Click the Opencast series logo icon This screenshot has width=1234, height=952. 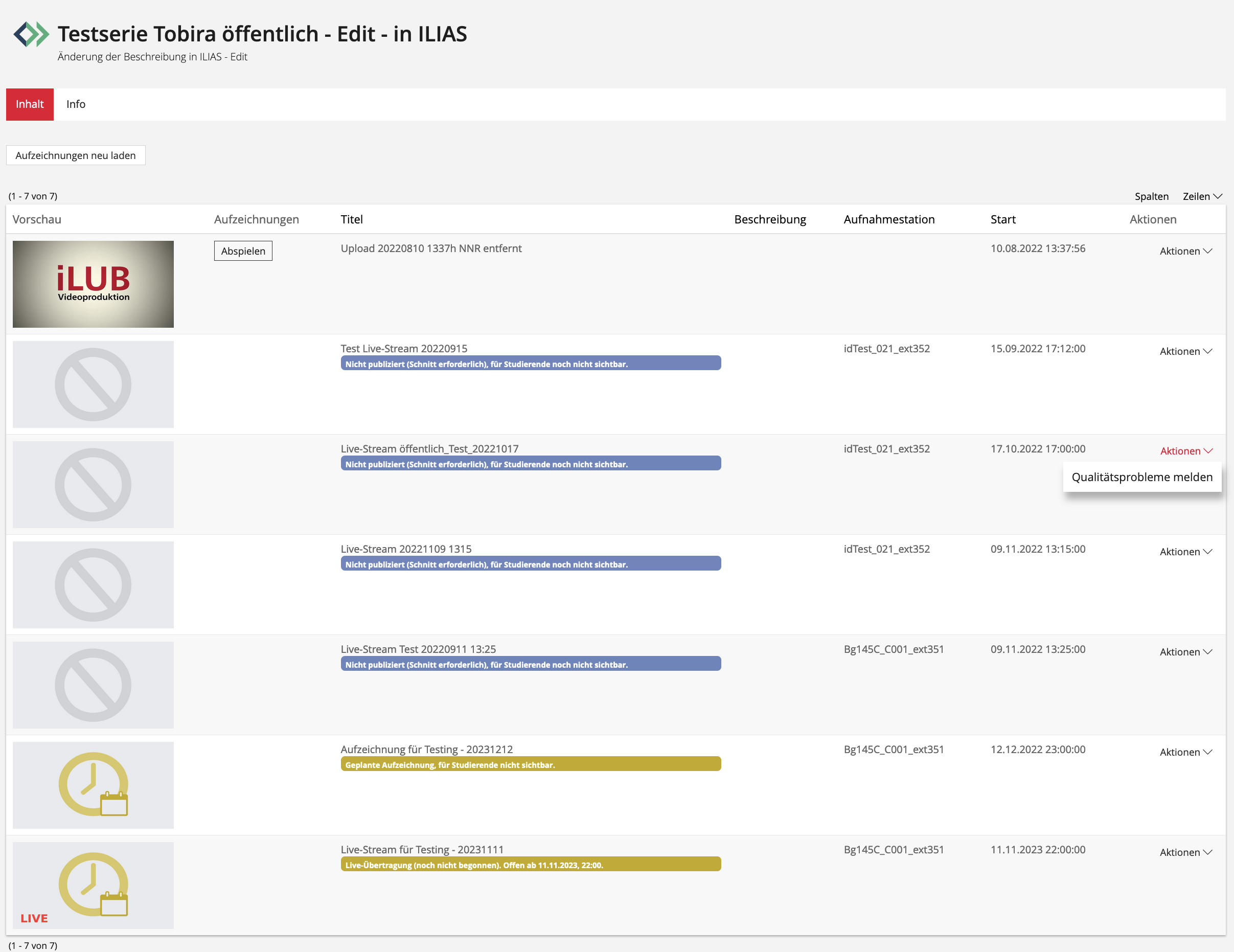[x=31, y=34]
